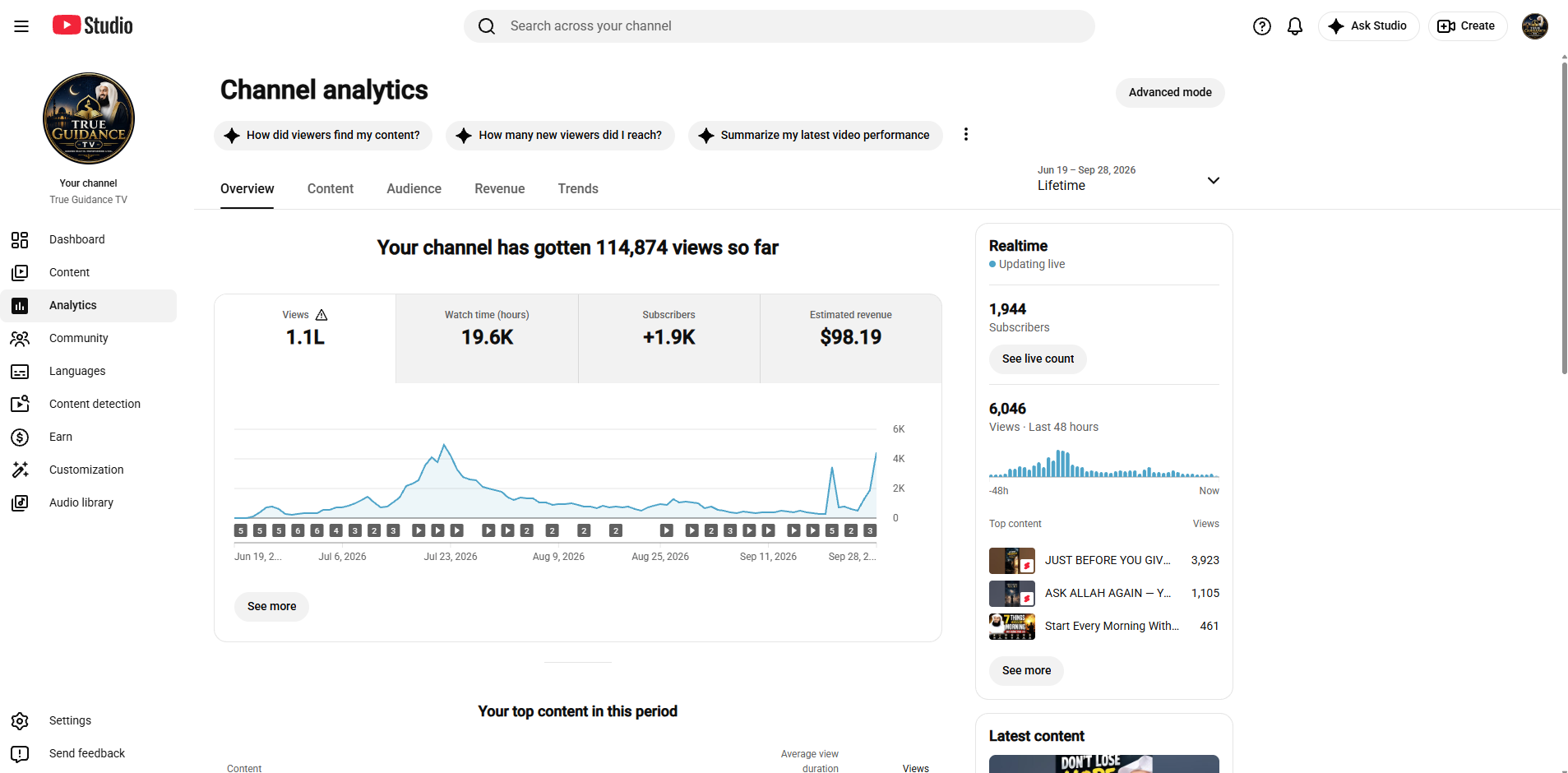Expand the Lifetime date range dropdown
Viewport: 1568px width, 773px height.
[1129, 178]
